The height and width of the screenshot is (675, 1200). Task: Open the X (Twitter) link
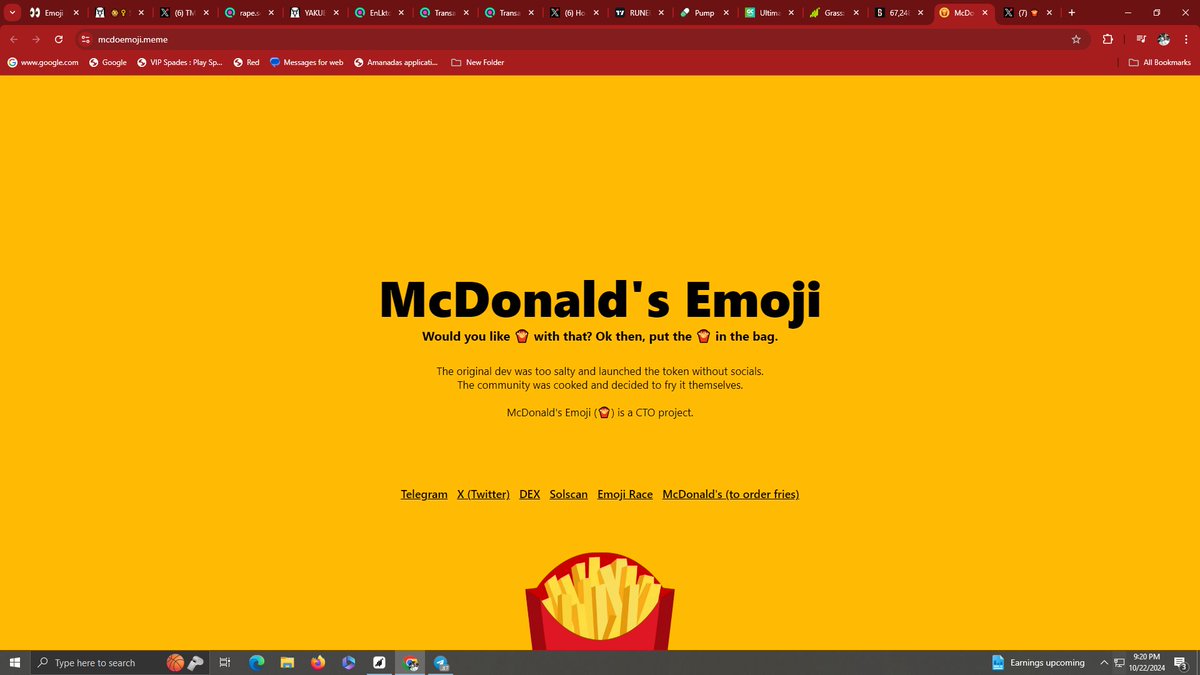coord(483,494)
